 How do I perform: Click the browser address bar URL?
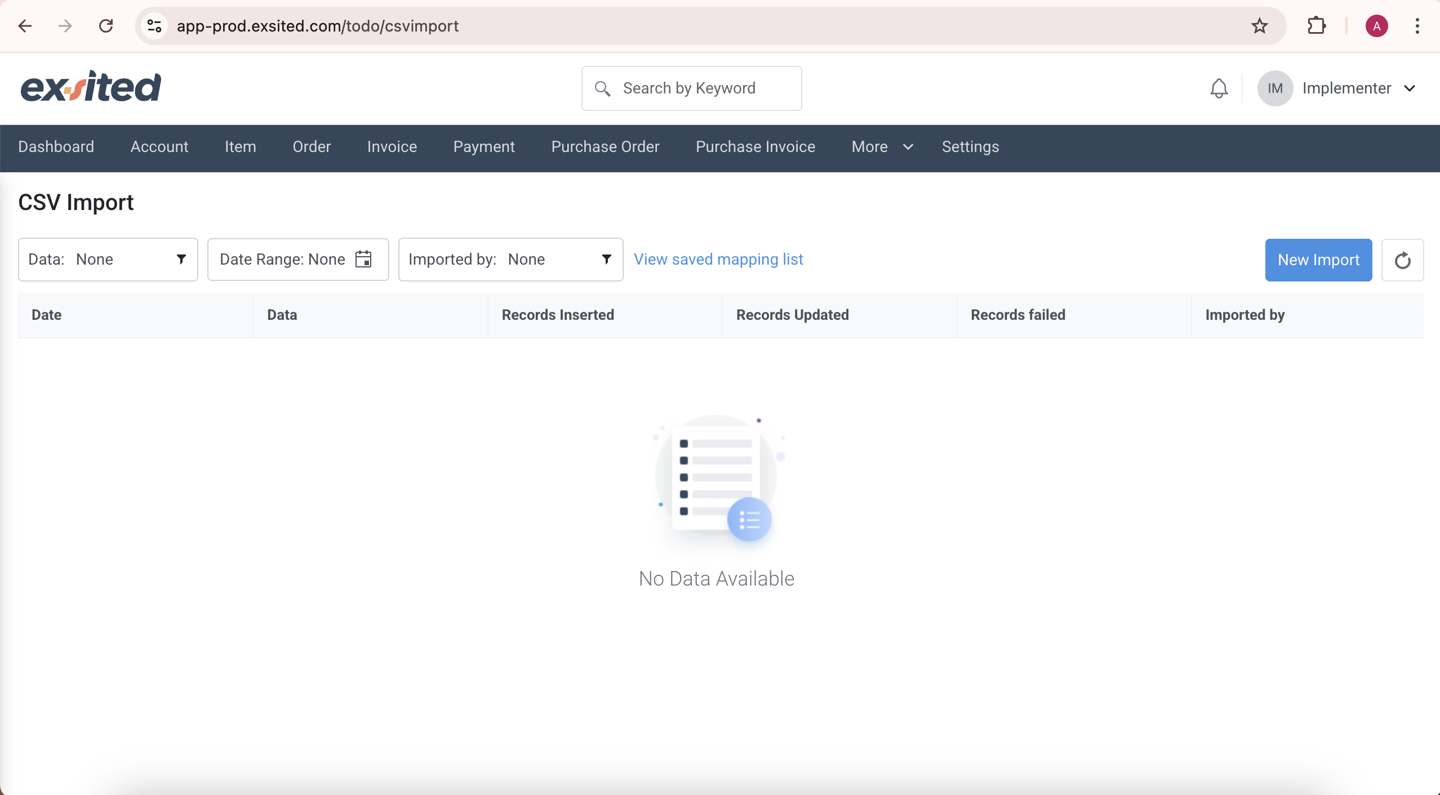point(318,26)
